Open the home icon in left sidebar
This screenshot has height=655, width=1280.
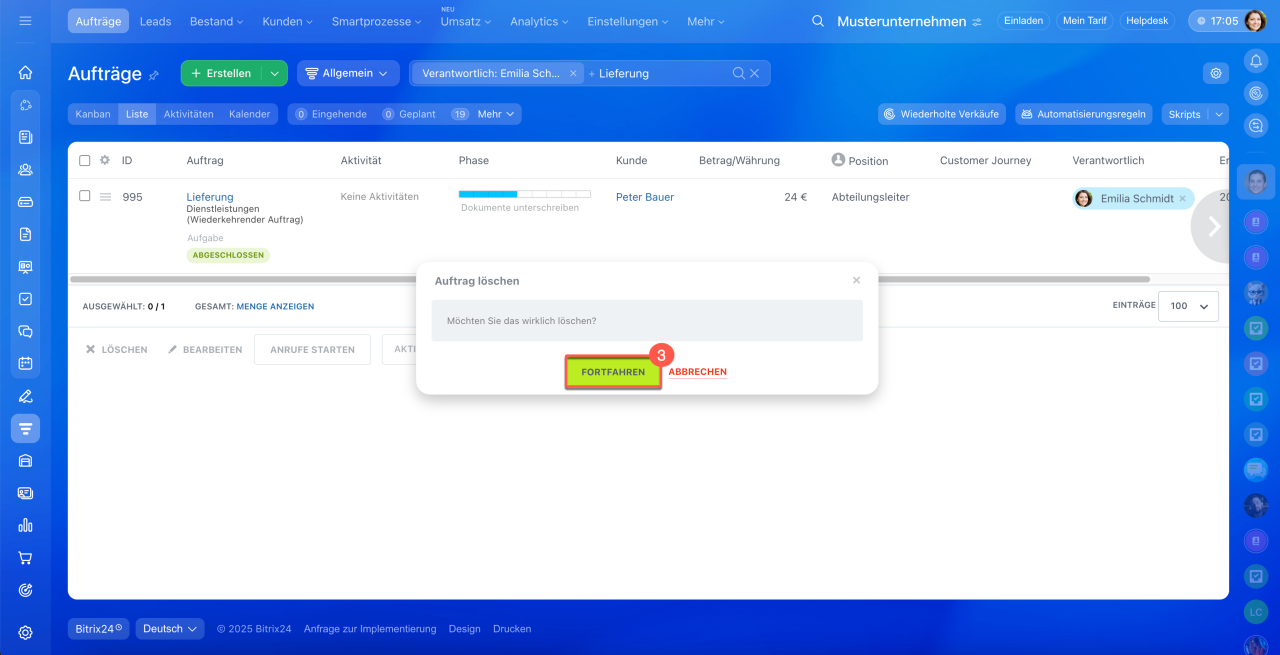tap(26, 72)
